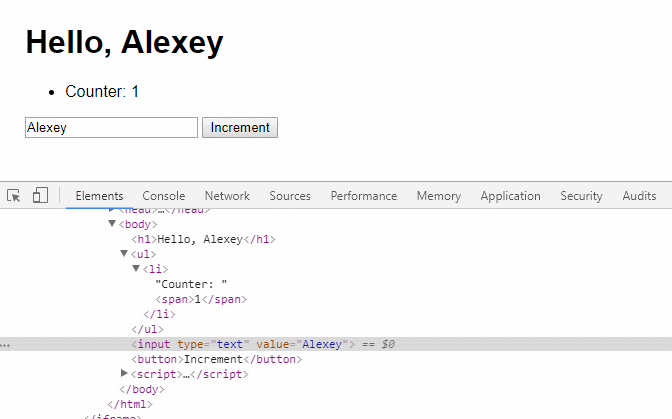Toggle the device toolbar icon
The image size is (672, 419).
pos(40,195)
